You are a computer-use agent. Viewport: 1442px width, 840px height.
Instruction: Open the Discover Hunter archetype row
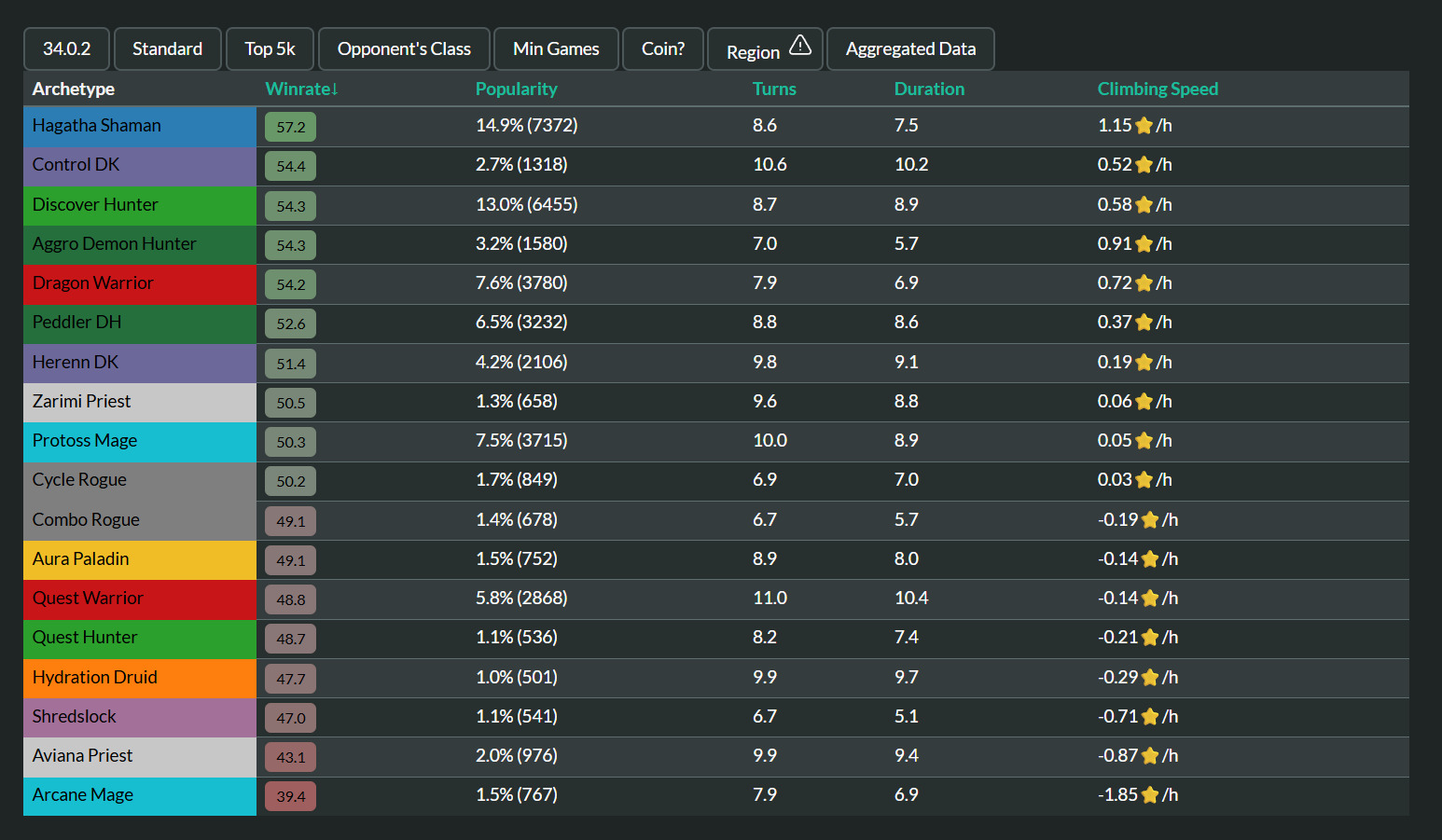pyautogui.click(x=95, y=205)
